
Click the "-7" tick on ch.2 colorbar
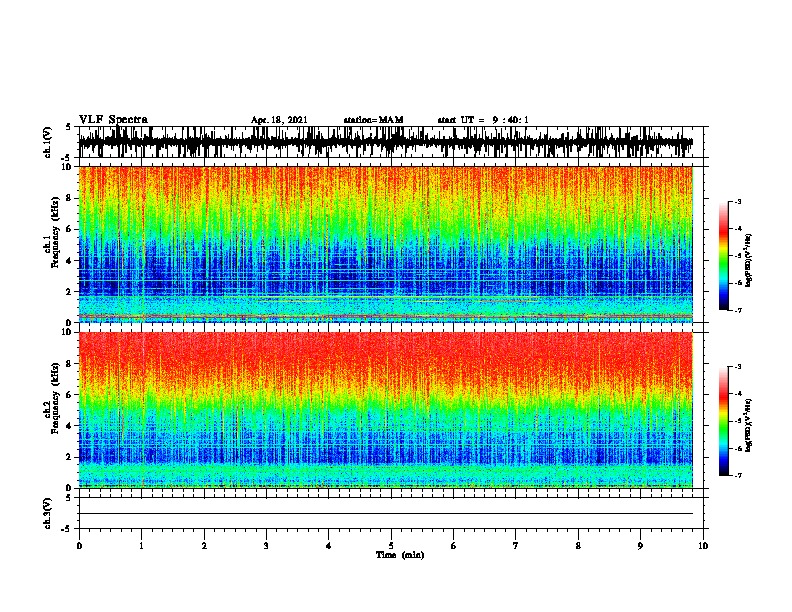point(738,476)
